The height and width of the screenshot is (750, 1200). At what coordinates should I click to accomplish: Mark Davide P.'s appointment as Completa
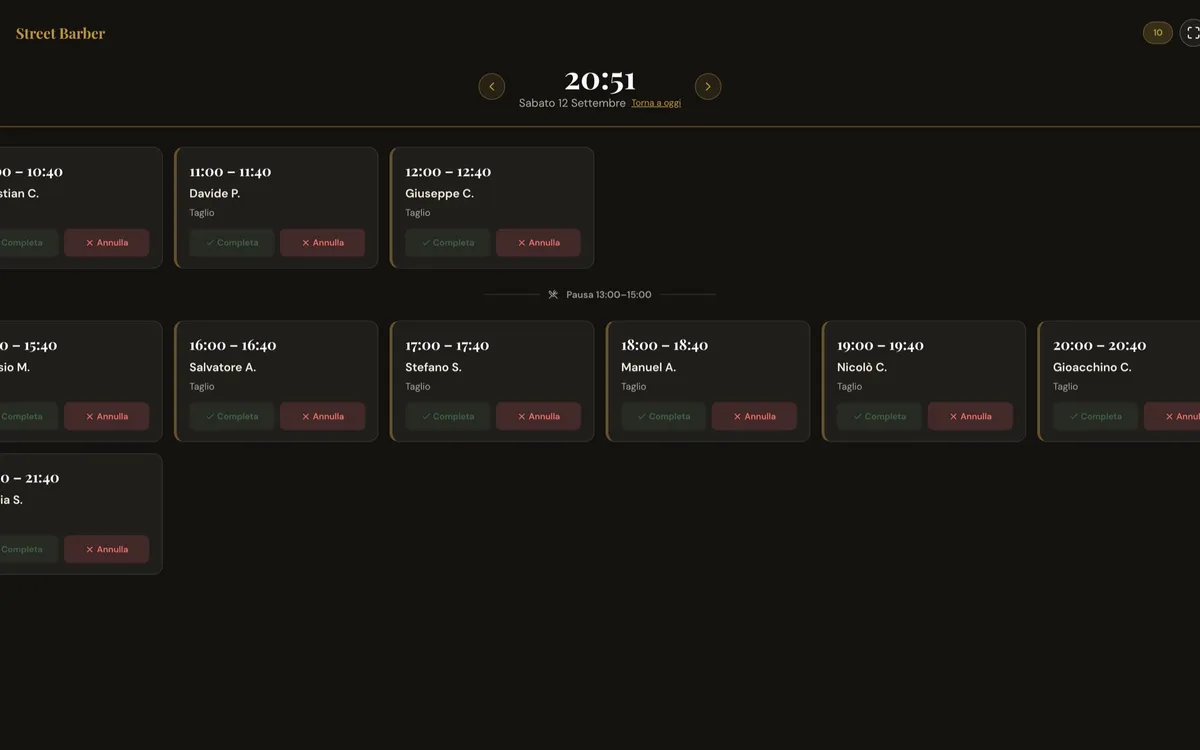point(232,243)
